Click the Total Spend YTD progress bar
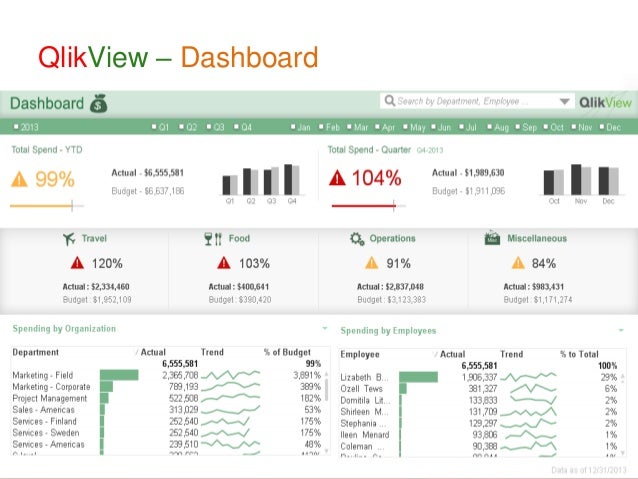The height and width of the screenshot is (479, 638). [47, 206]
